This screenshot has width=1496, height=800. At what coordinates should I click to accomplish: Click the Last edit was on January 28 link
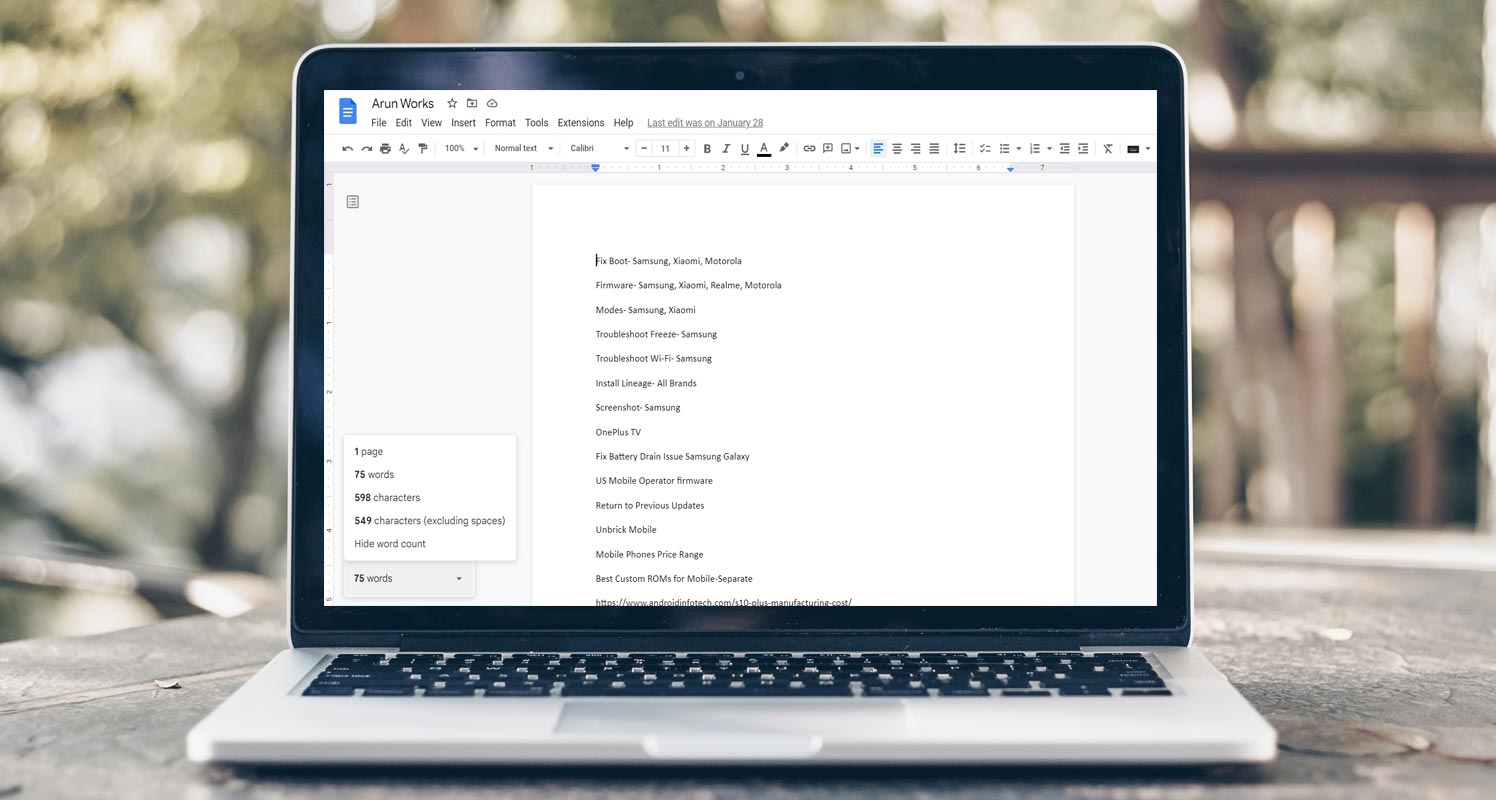pyautogui.click(x=705, y=123)
